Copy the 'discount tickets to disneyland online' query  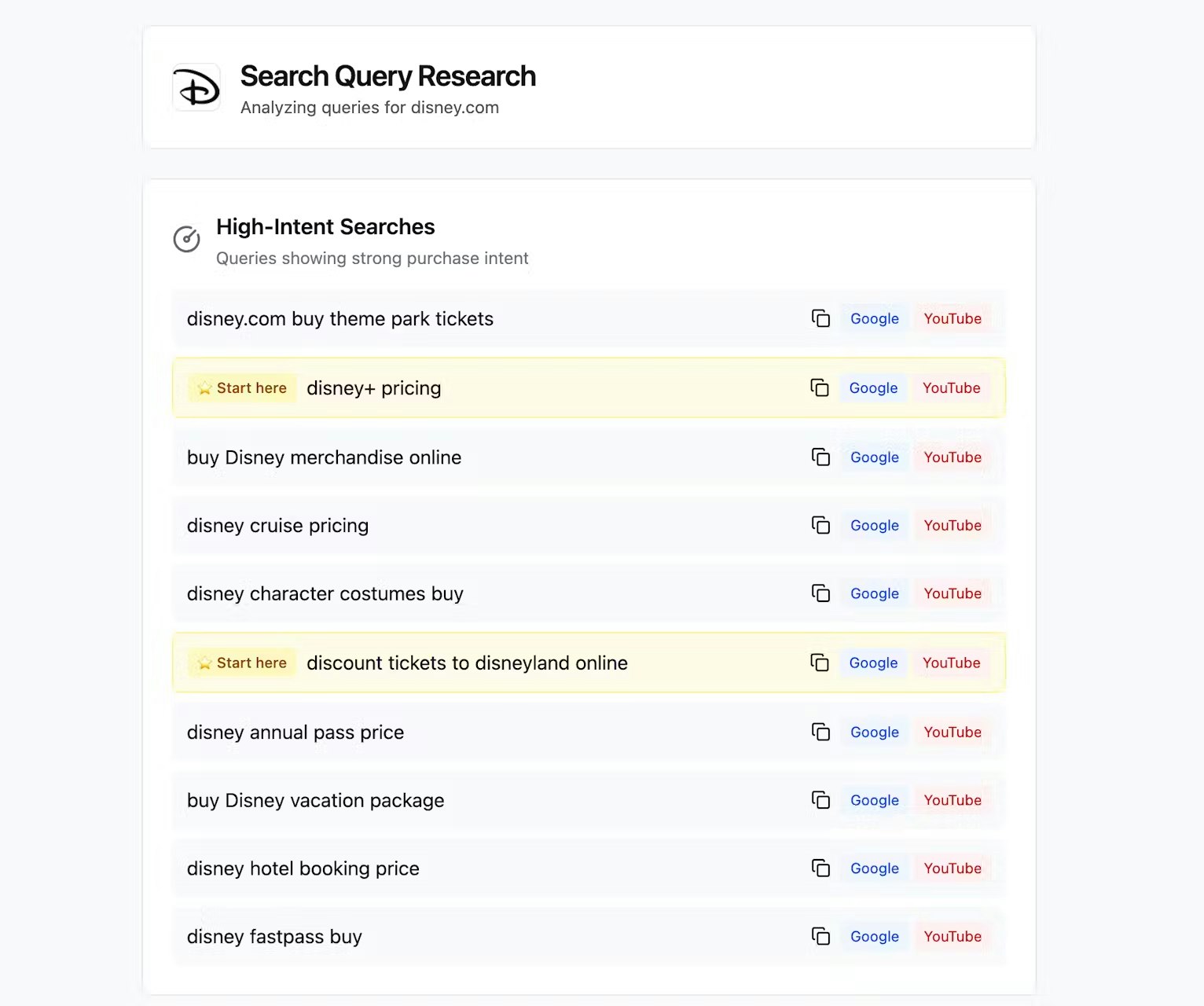pyautogui.click(x=820, y=663)
